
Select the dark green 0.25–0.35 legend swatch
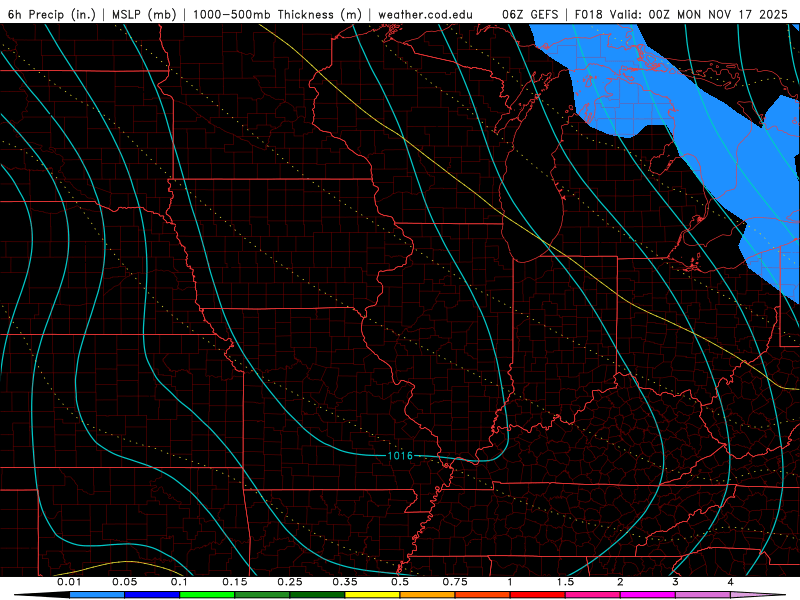tap(317, 595)
